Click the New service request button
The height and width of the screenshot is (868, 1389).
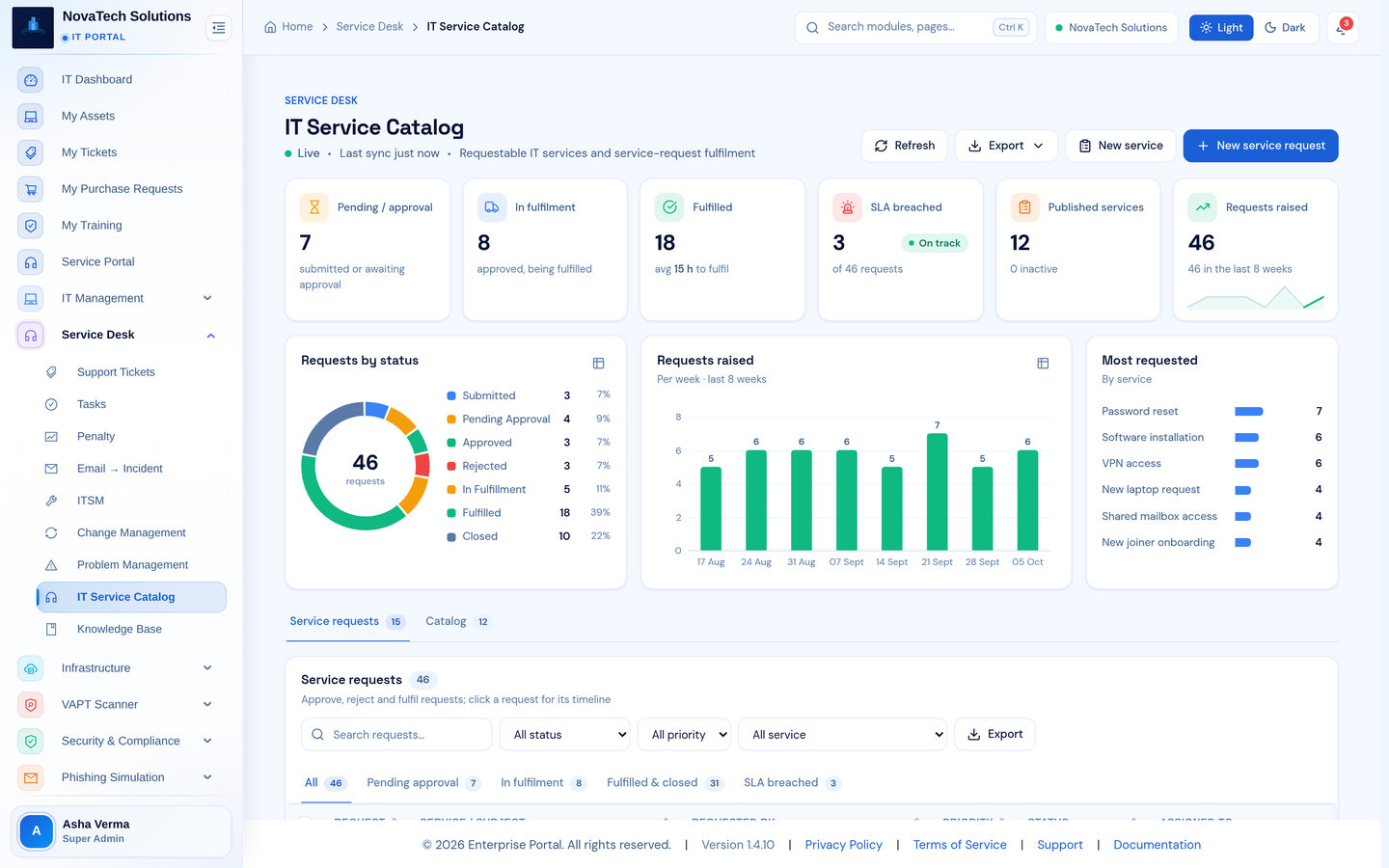pos(1261,146)
